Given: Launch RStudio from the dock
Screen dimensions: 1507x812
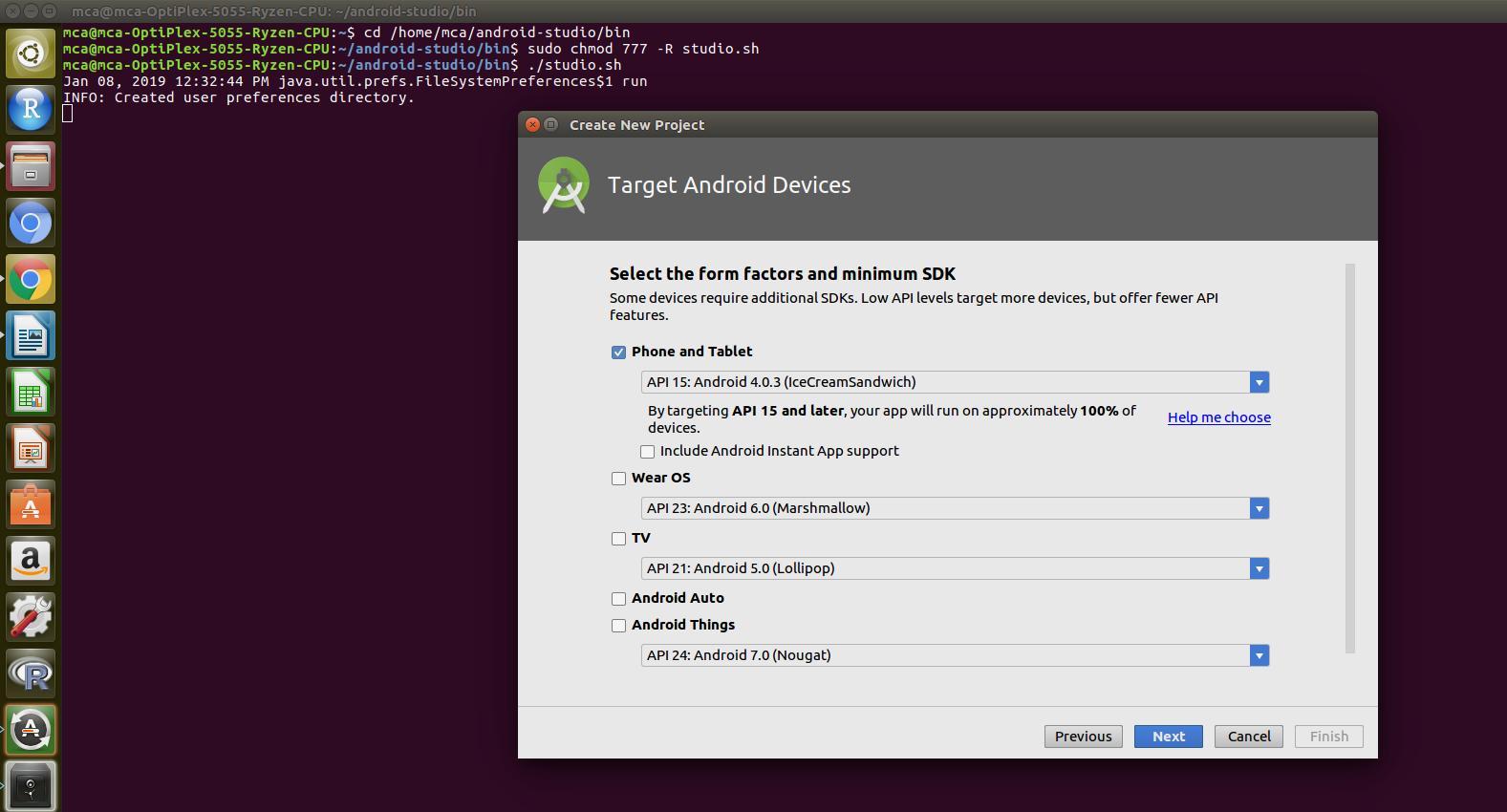Looking at the screenshot, I should click(31, 110).
